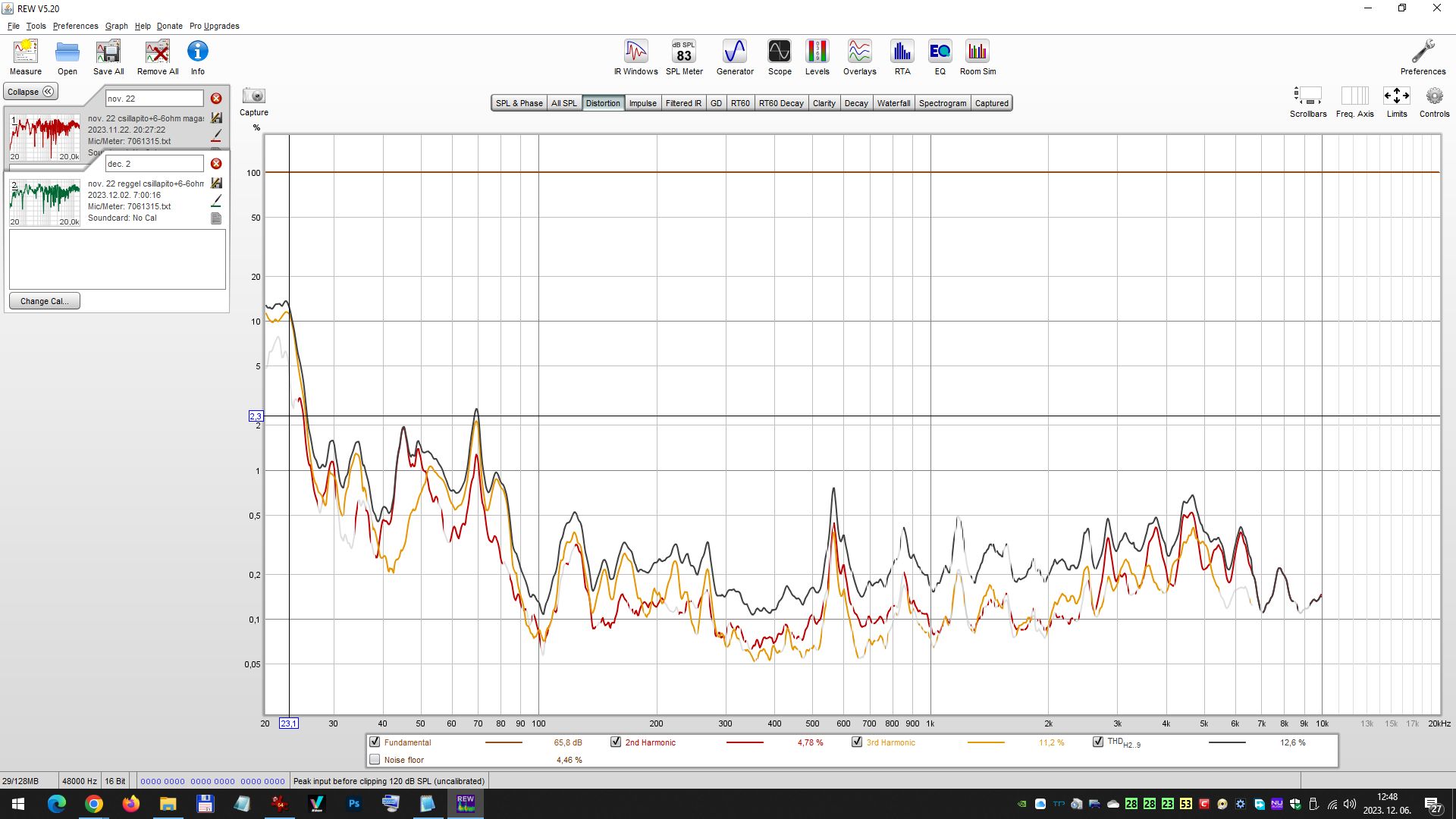
Task: Open the RTA analyzer
Action: (x=902, y=58)
